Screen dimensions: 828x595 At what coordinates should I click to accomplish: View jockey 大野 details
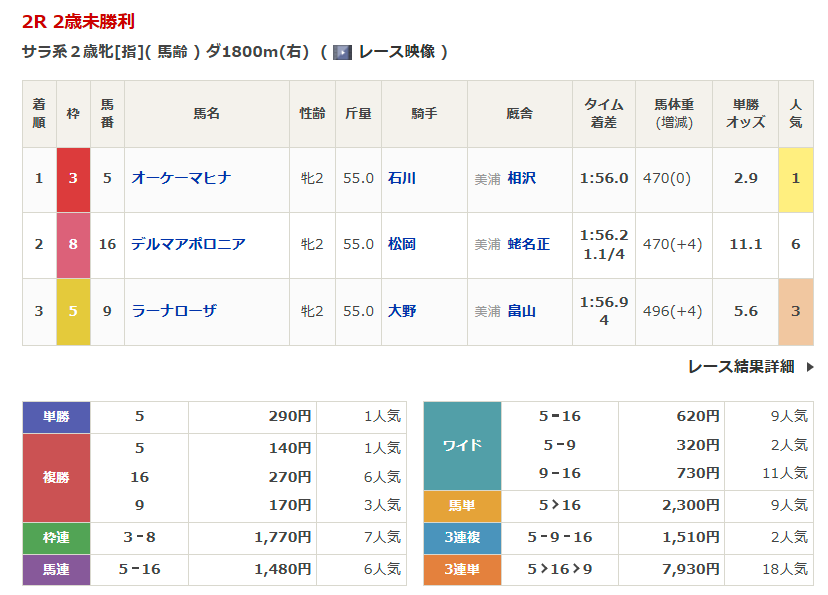tap(402, 311)
